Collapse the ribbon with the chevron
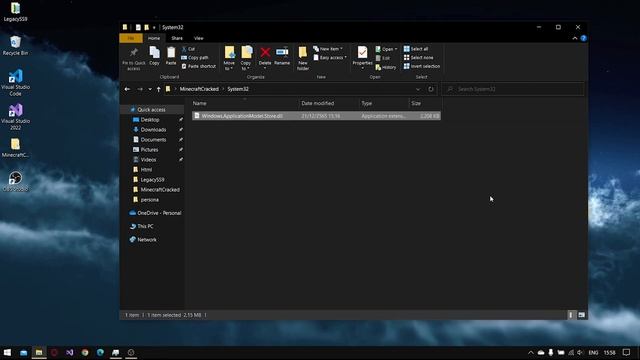This screenshot has width=640, height=360. click(575, 38)
